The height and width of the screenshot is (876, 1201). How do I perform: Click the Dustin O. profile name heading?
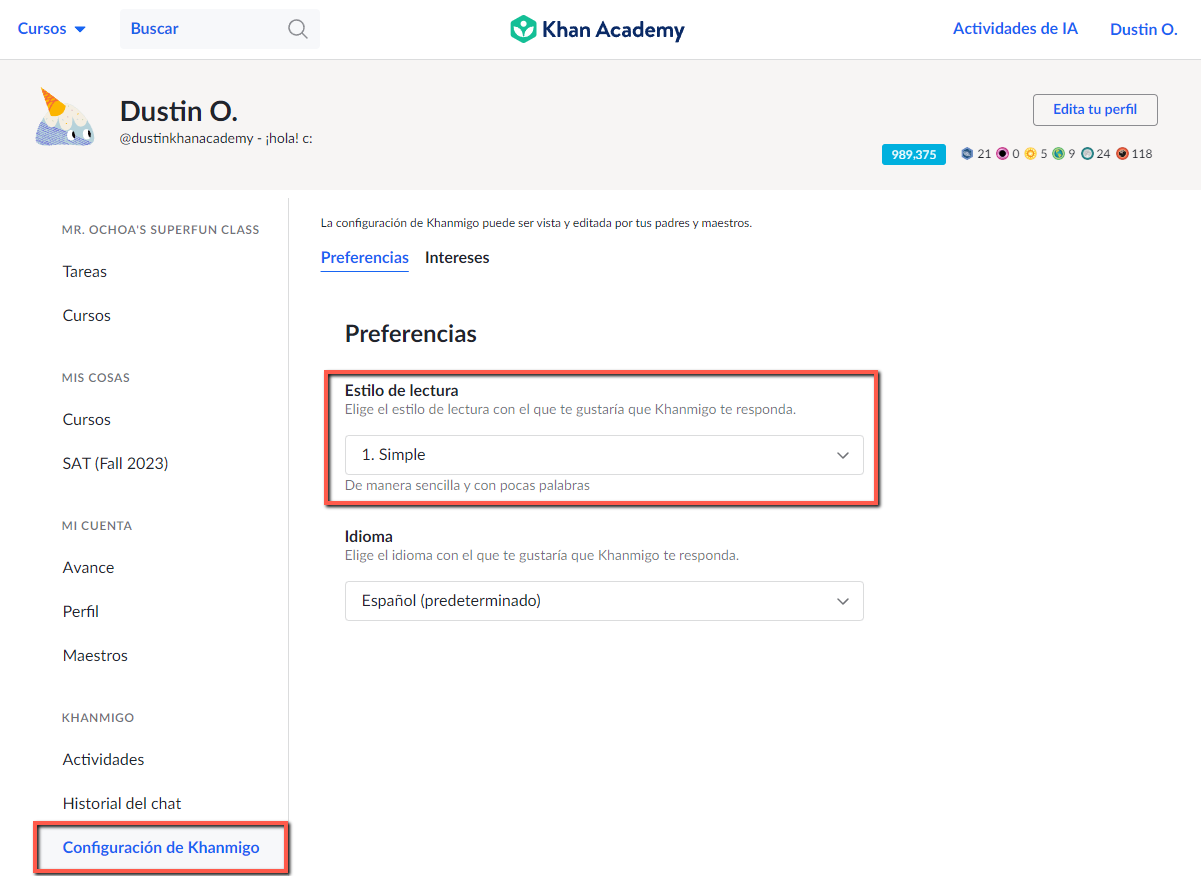point(179,111)
